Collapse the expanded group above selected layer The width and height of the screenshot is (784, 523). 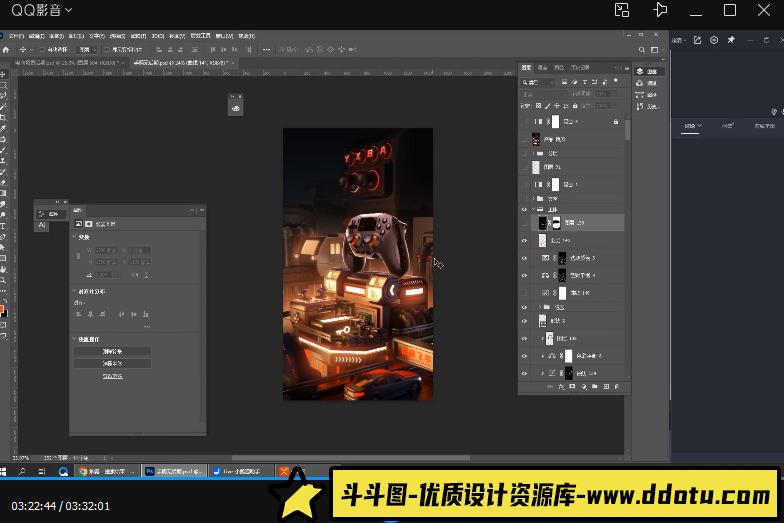point(534,210)
